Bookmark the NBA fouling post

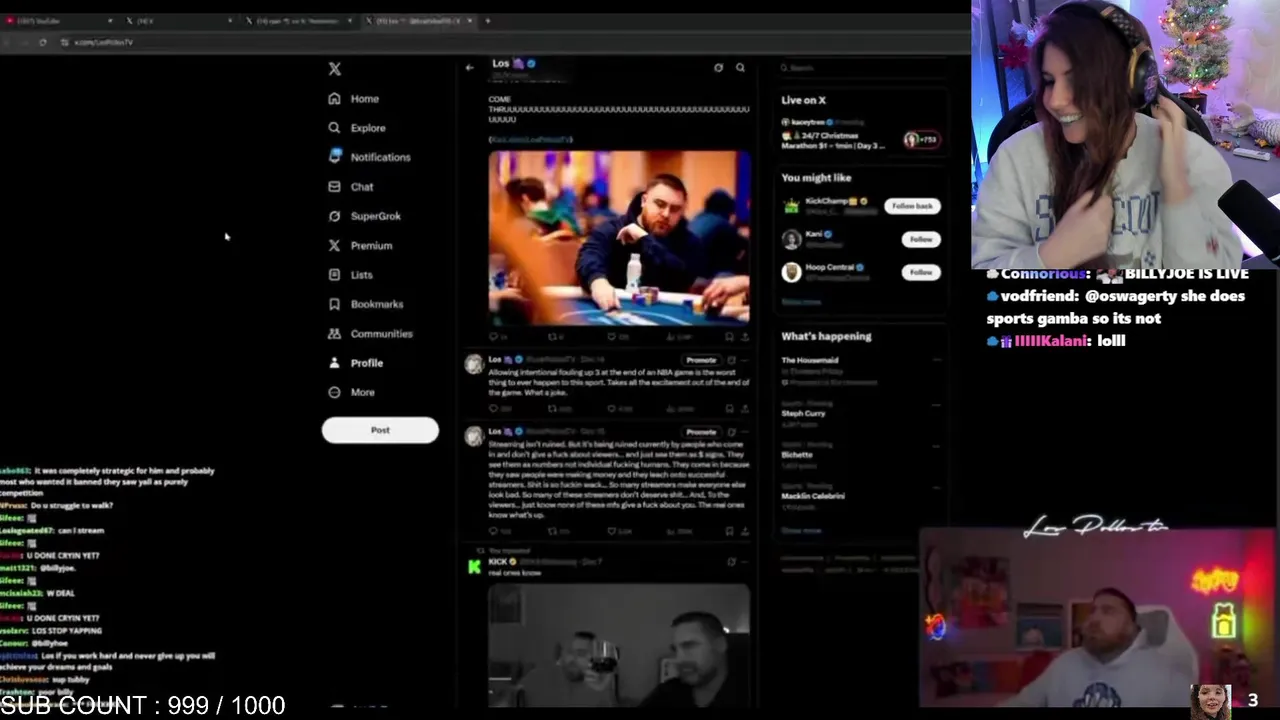click(x=729, y=408)
